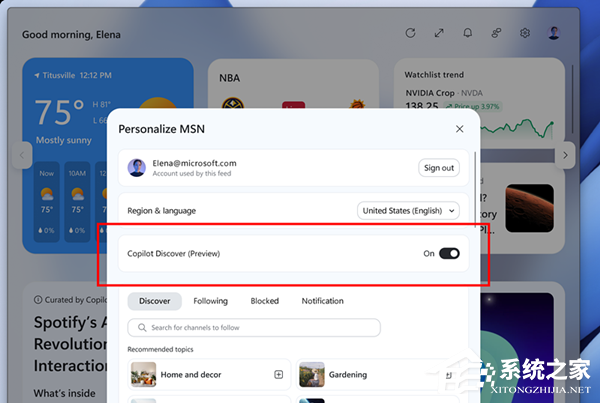Screen dimensions: 600x403
Task: Click the next widgets arrow on right
Action: [565, 155]
